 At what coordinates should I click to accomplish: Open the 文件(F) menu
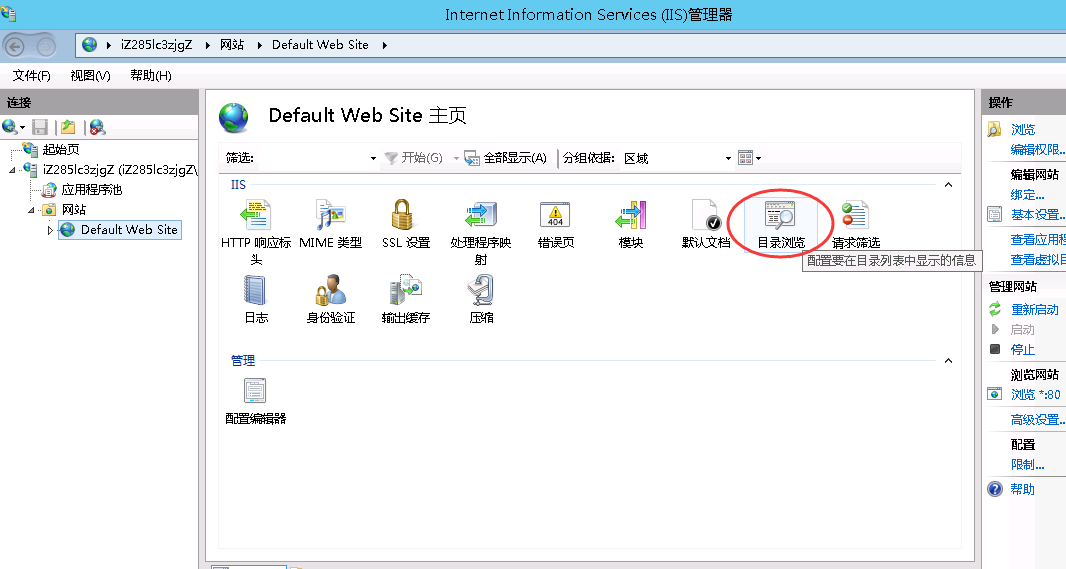tap(32, 76)
